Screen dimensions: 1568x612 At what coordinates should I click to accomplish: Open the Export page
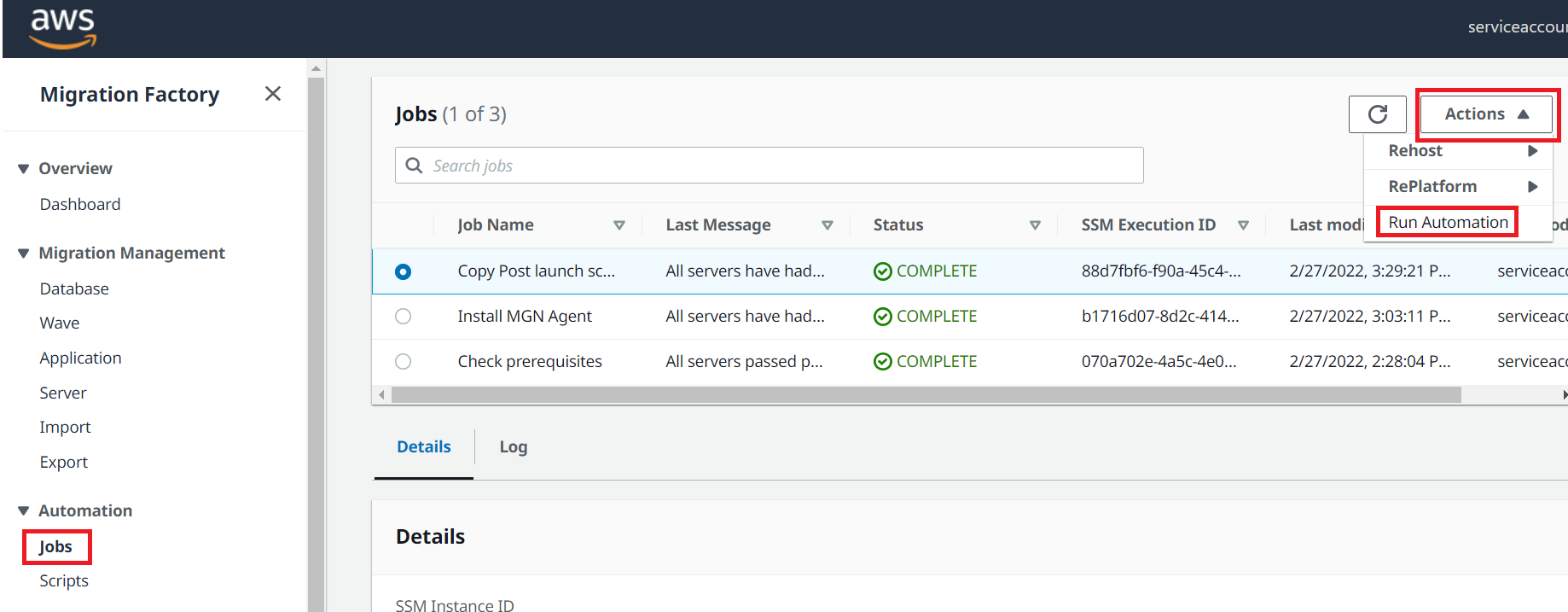click(64, 463)
